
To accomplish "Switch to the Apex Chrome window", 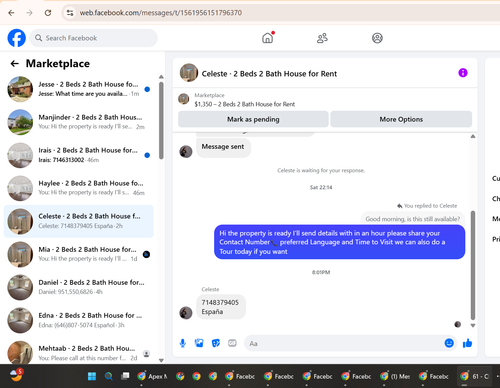I will 152,376.
